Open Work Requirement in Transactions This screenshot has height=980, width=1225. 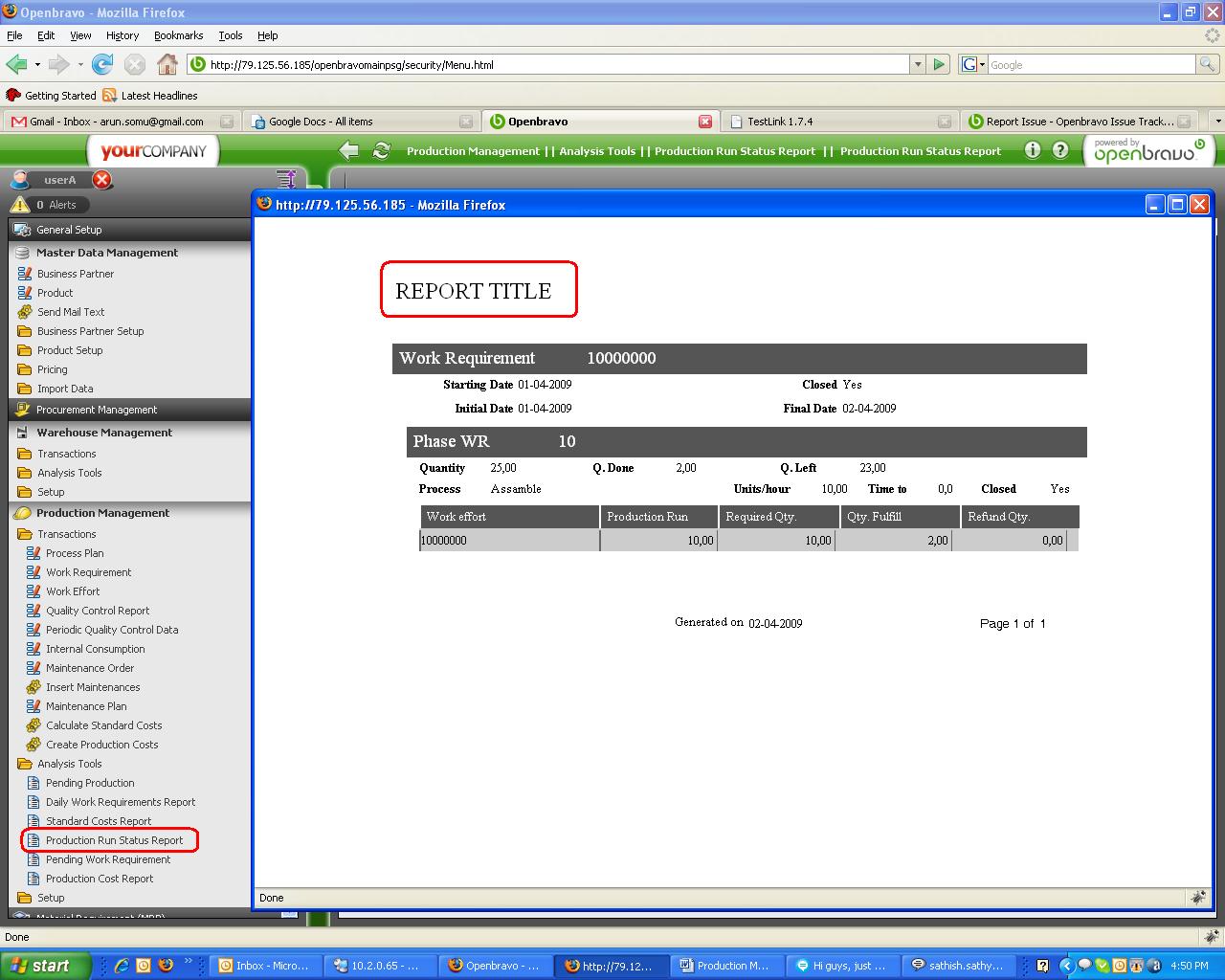89,572
